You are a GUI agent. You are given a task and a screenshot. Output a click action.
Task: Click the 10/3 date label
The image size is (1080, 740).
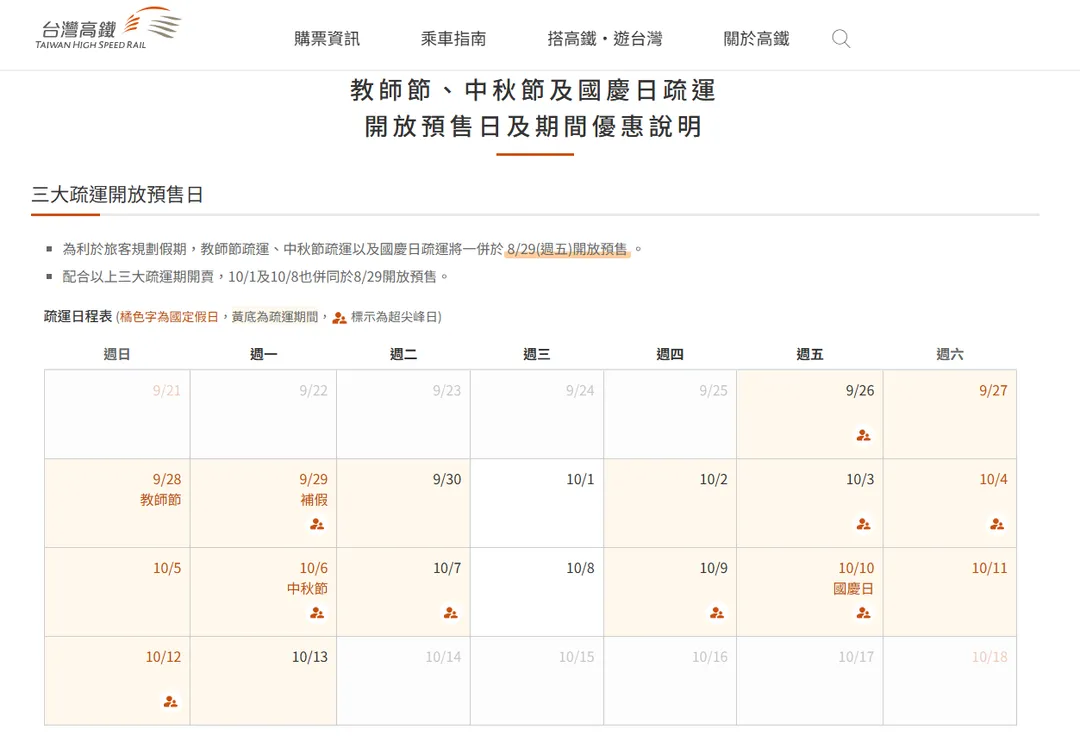click(x=860, y=480)
